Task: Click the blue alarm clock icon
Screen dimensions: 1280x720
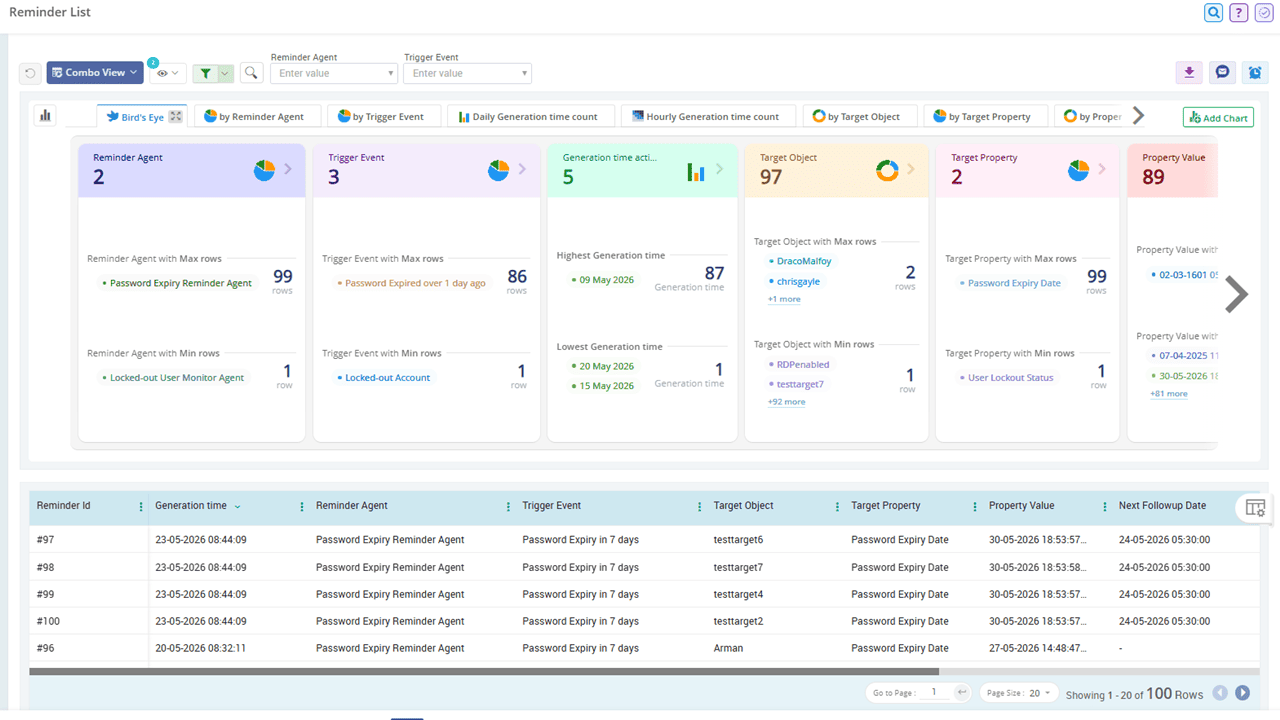Action: point(1255,72)
